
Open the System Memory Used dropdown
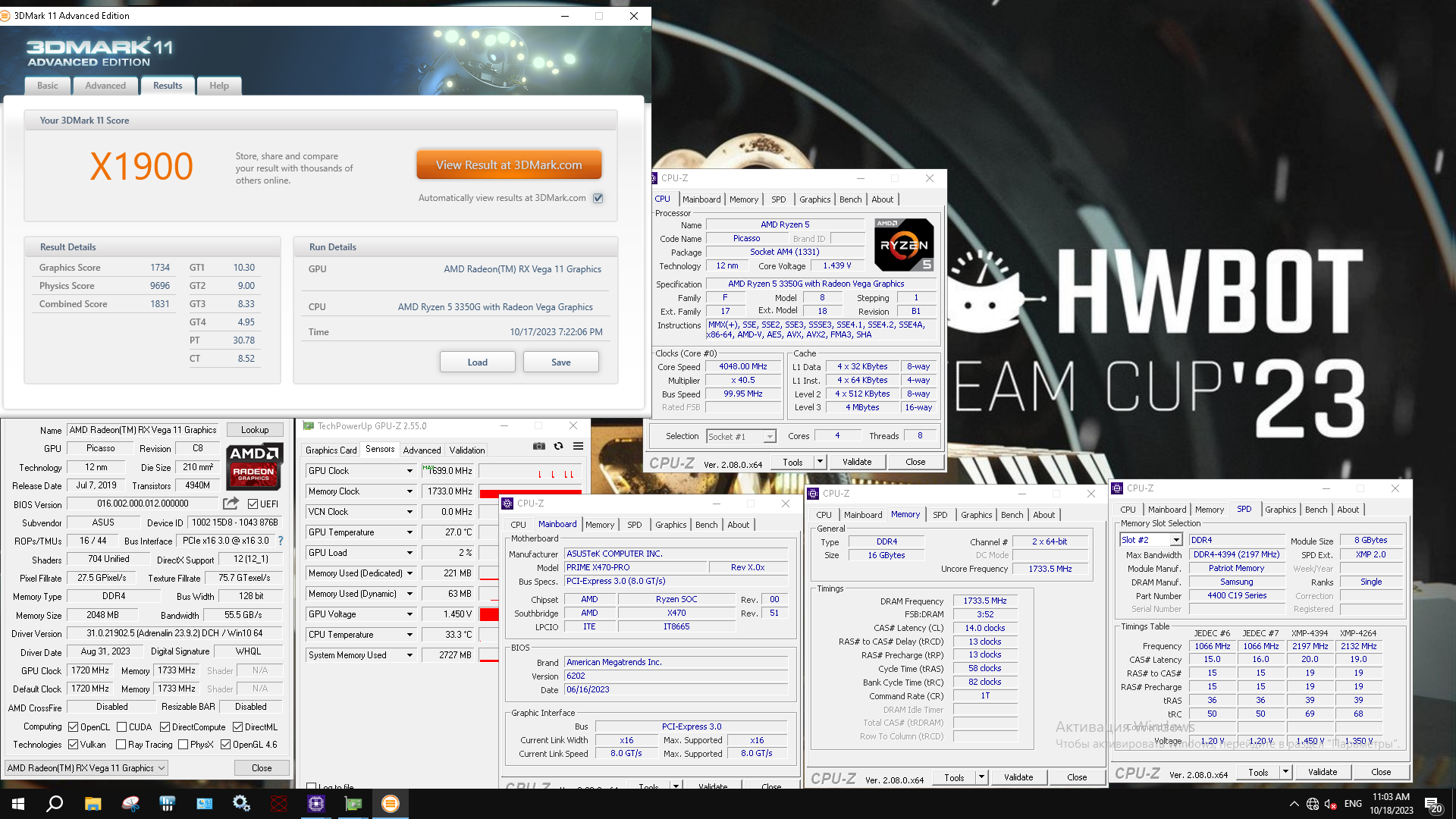[x=409, y=655]
